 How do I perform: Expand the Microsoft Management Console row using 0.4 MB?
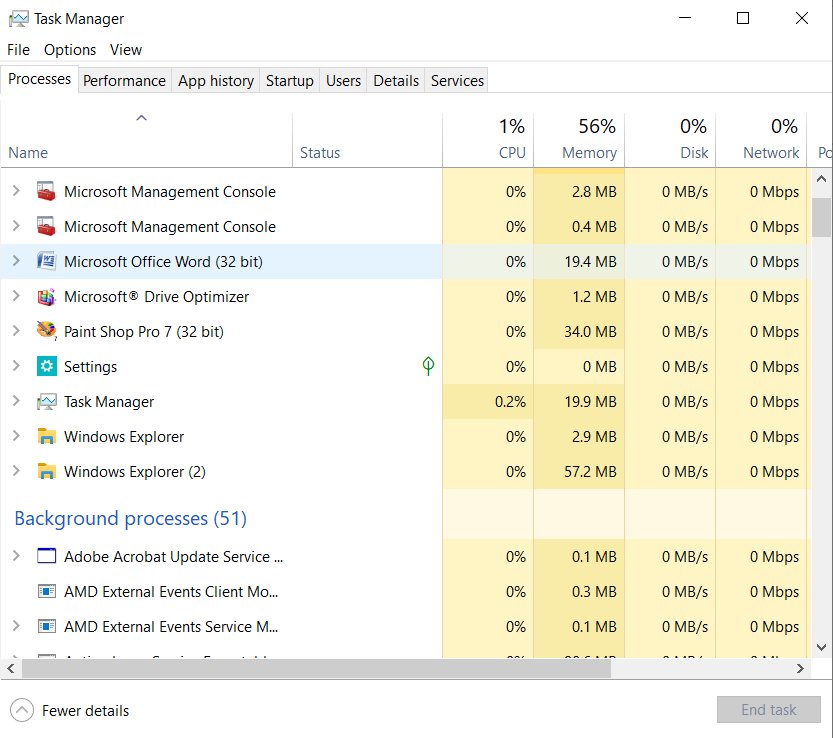(x=16, y=226)
